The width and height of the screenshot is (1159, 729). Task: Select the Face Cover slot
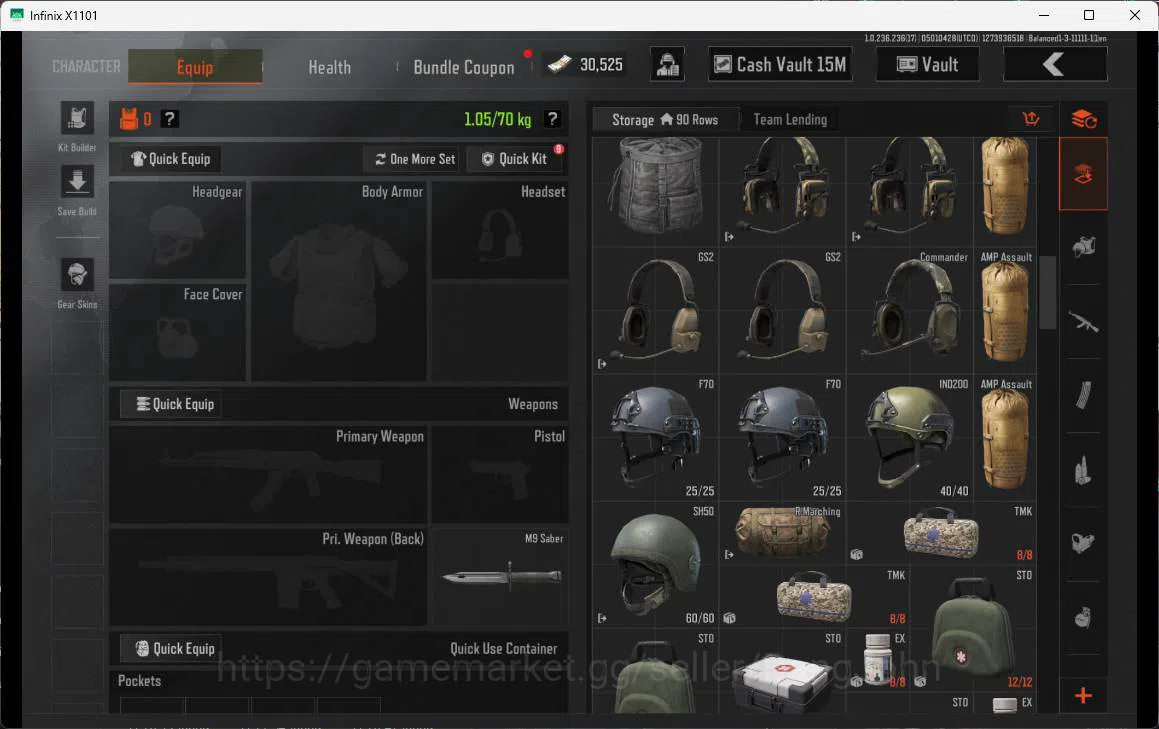(x=177, y=332)
